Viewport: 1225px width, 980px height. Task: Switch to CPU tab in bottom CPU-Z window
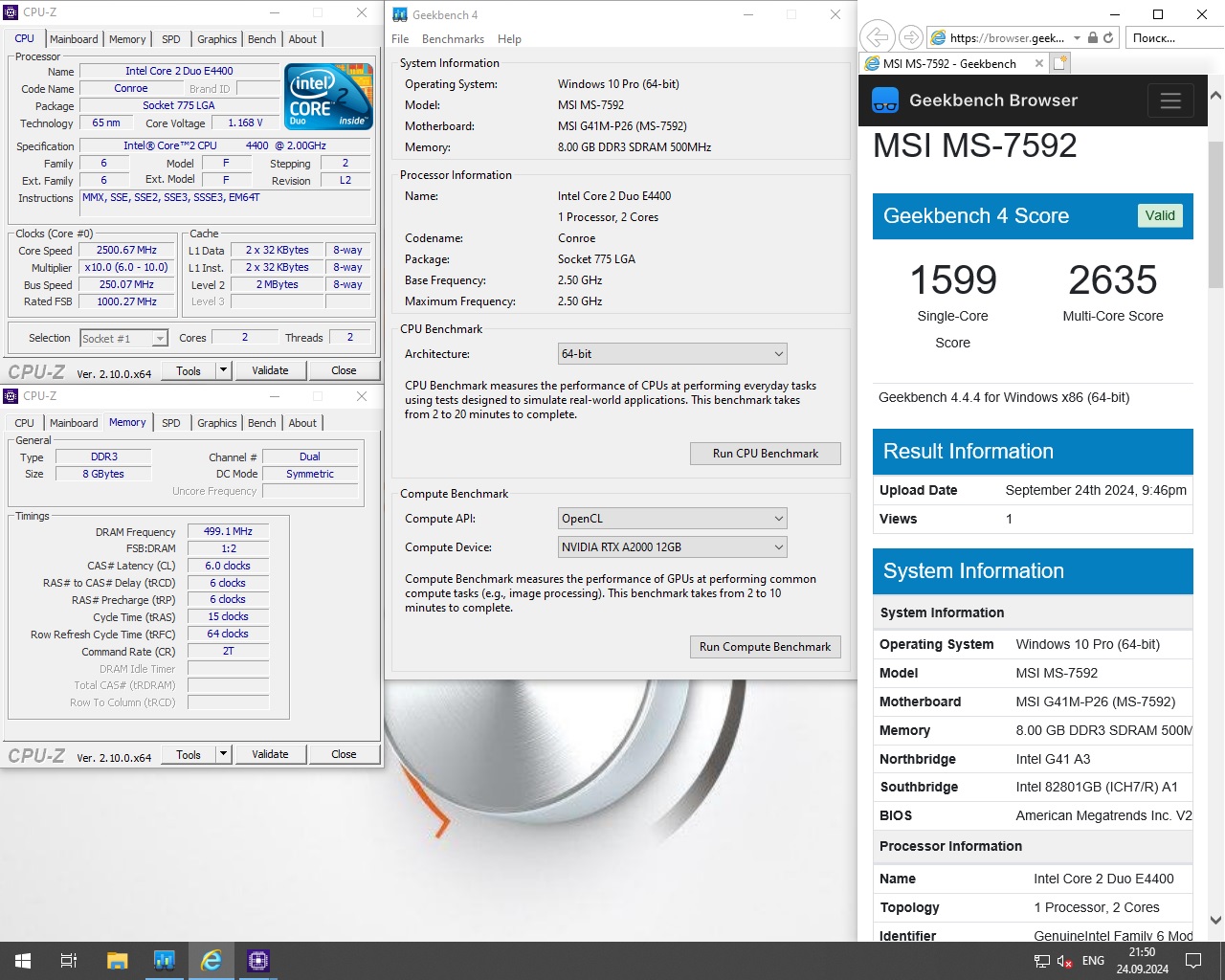click(x=25, y=423)
